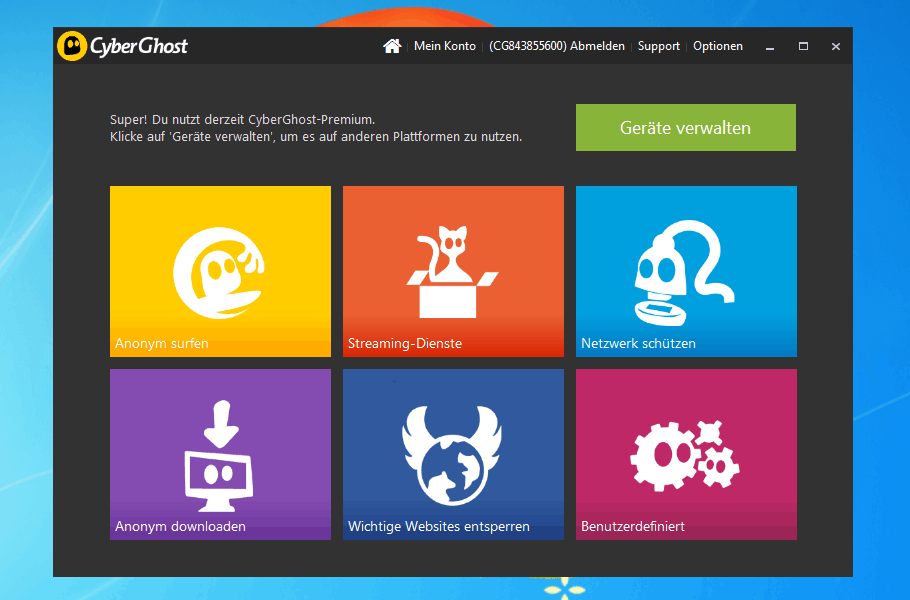Select the Benutzerdefiniert gears tile
Image resolution: width=910 pixels, height=600 pixels.
click(x=686, y=454)
